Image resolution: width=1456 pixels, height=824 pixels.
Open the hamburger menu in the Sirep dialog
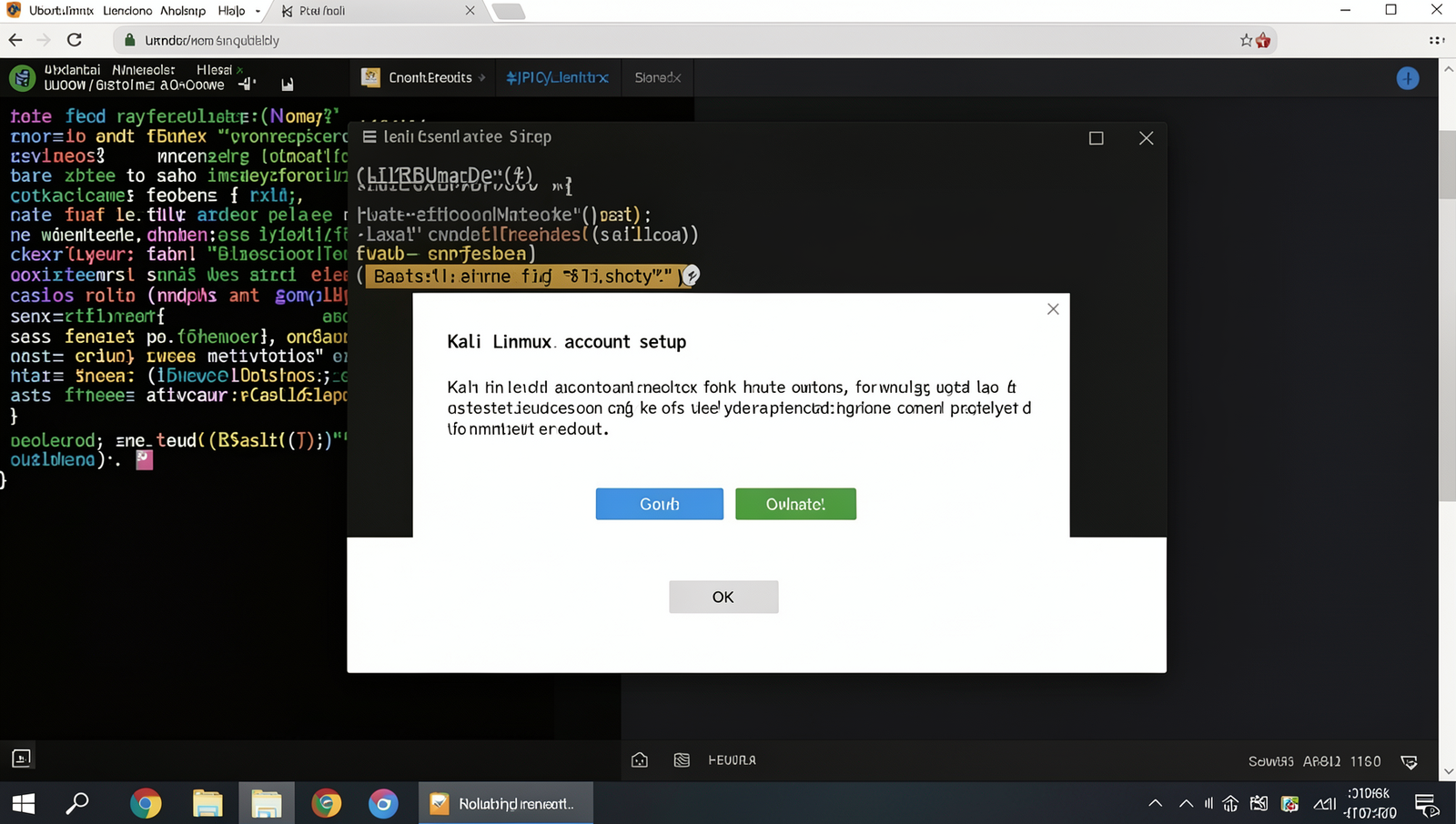click(x=369, y=136)
